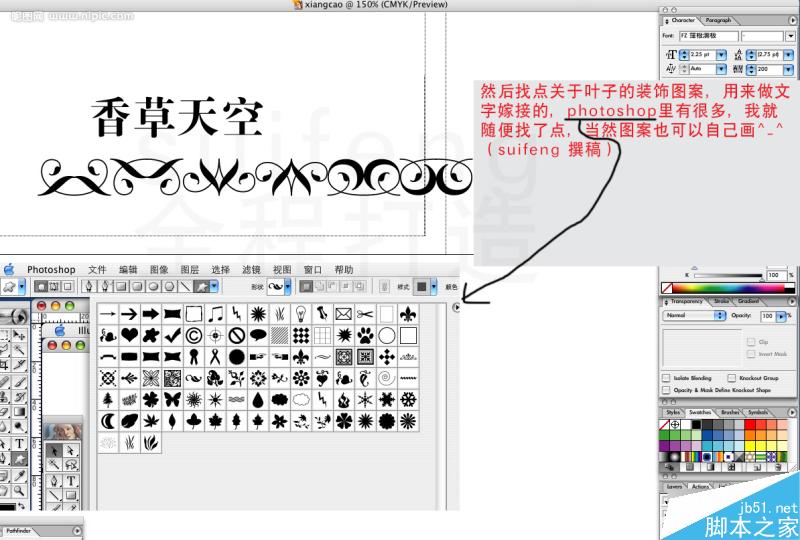
Task: Open the Auto kerning dropdown
Action: tap(721, 68)
